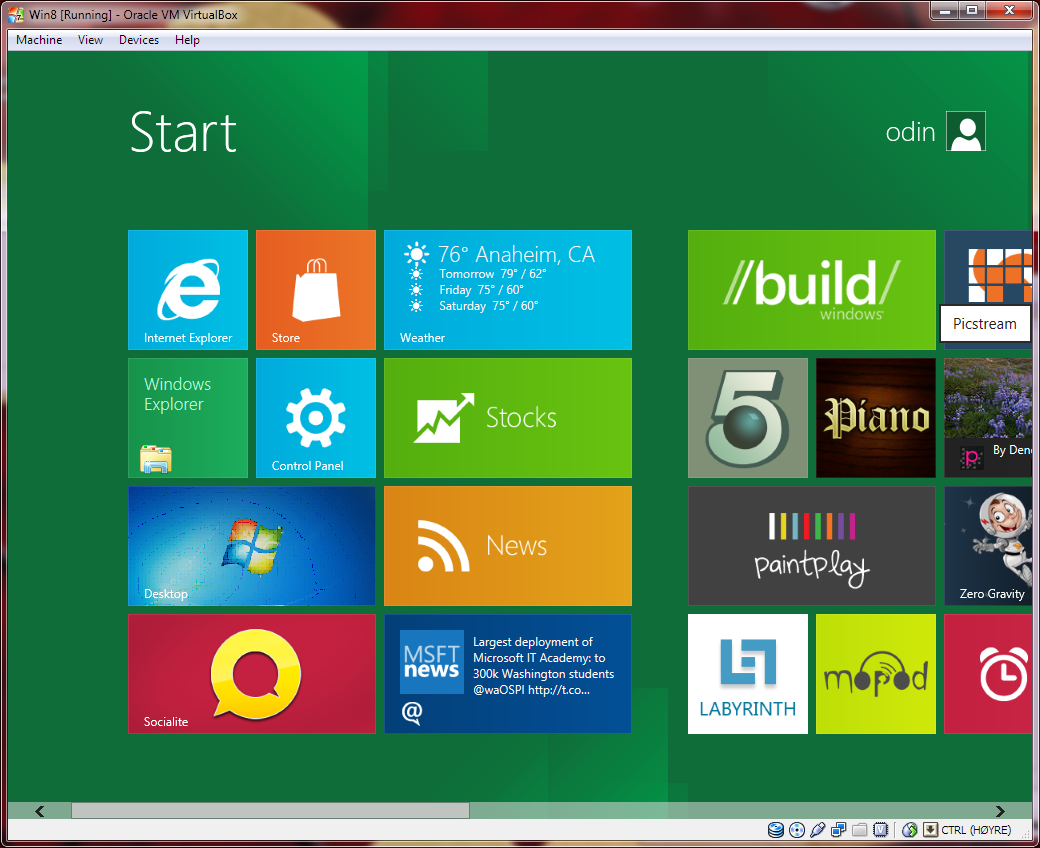
Task: Click the right scroll arrow
Action: pyautogui.click(x=1000, y=811)
